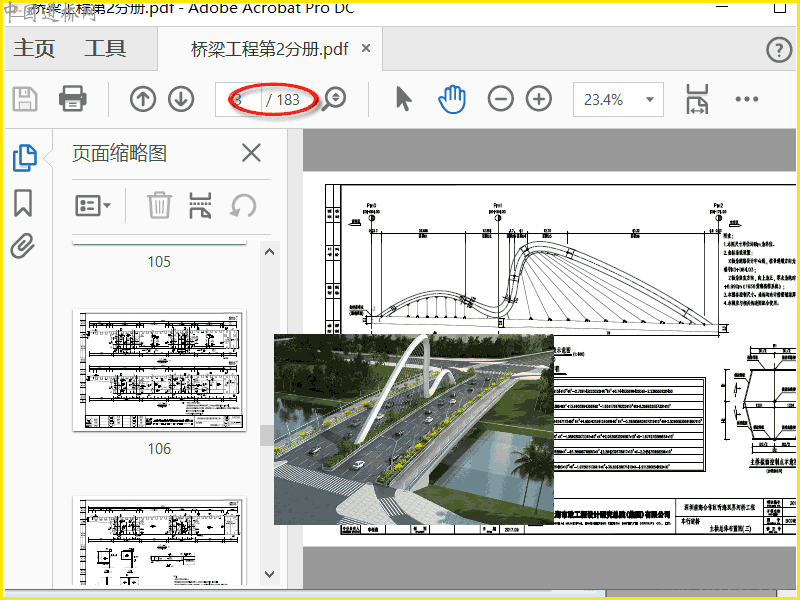The image size is (800, 600).
Task: Click the bridge rendering image
Action: [x=414, y=429]
